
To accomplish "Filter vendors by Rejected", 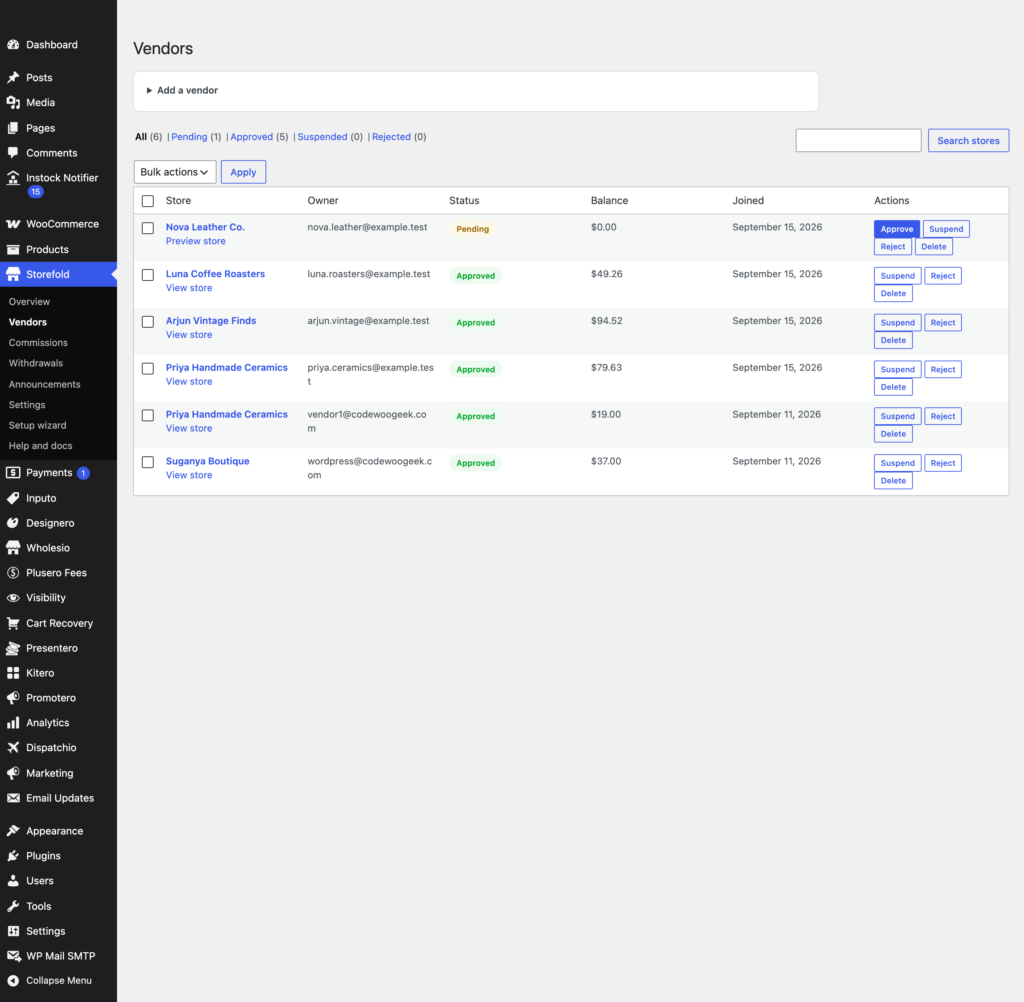I will click(x=391, y=137).
